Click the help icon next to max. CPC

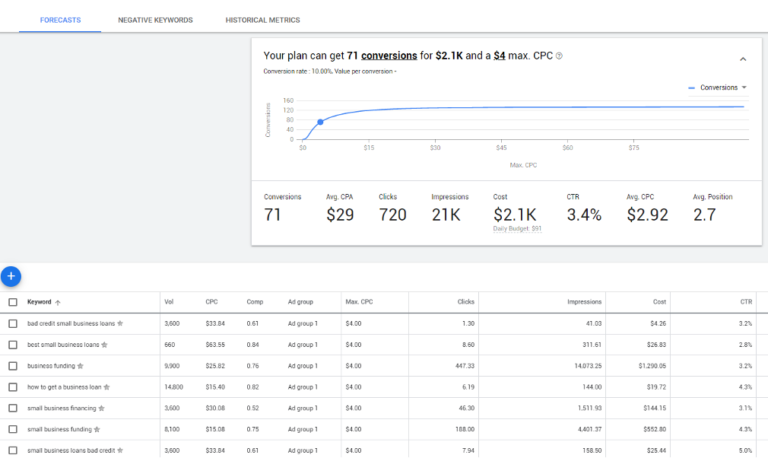coord(559,56)
